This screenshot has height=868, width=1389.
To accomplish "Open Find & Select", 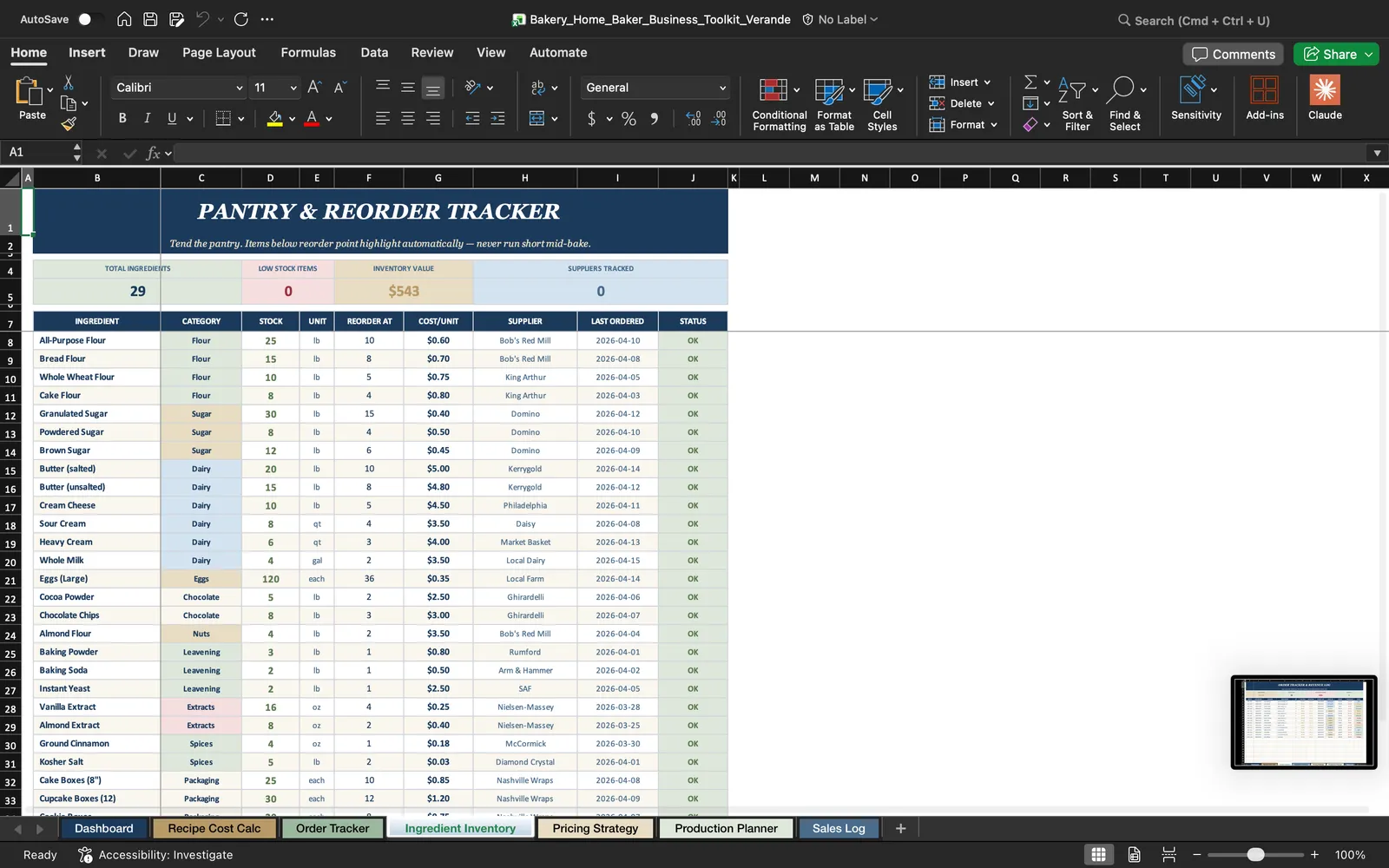I will point(1125,104).
